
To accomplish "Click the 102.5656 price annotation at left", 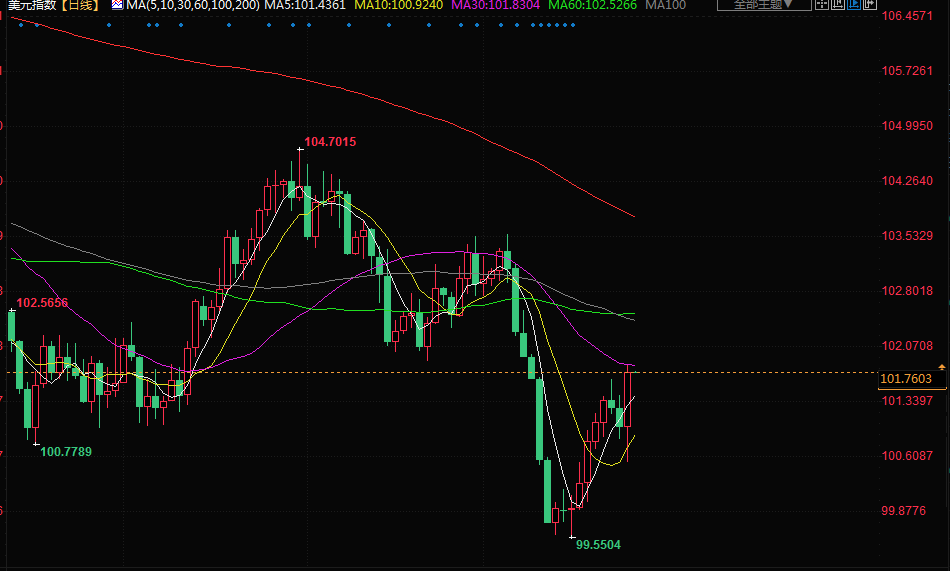I will point(42,302).
